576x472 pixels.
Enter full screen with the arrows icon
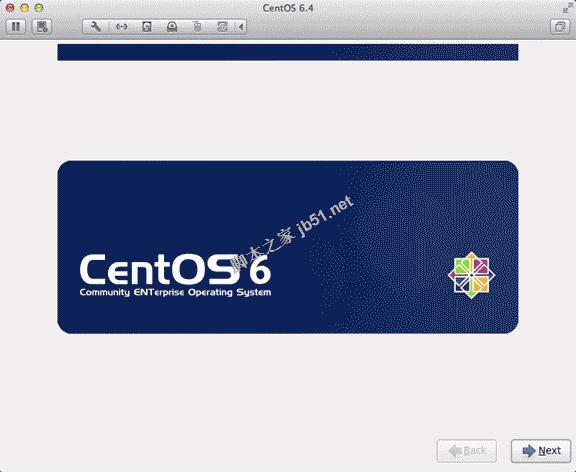pos(568,8)
